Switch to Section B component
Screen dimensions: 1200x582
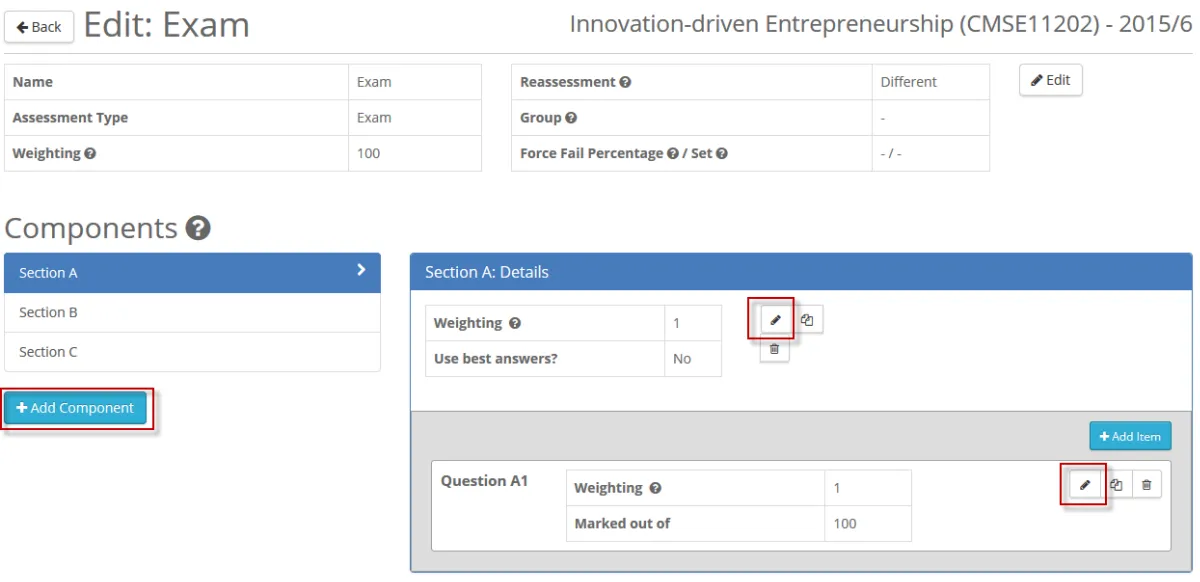pyautogui.click(x=192, y=313)
